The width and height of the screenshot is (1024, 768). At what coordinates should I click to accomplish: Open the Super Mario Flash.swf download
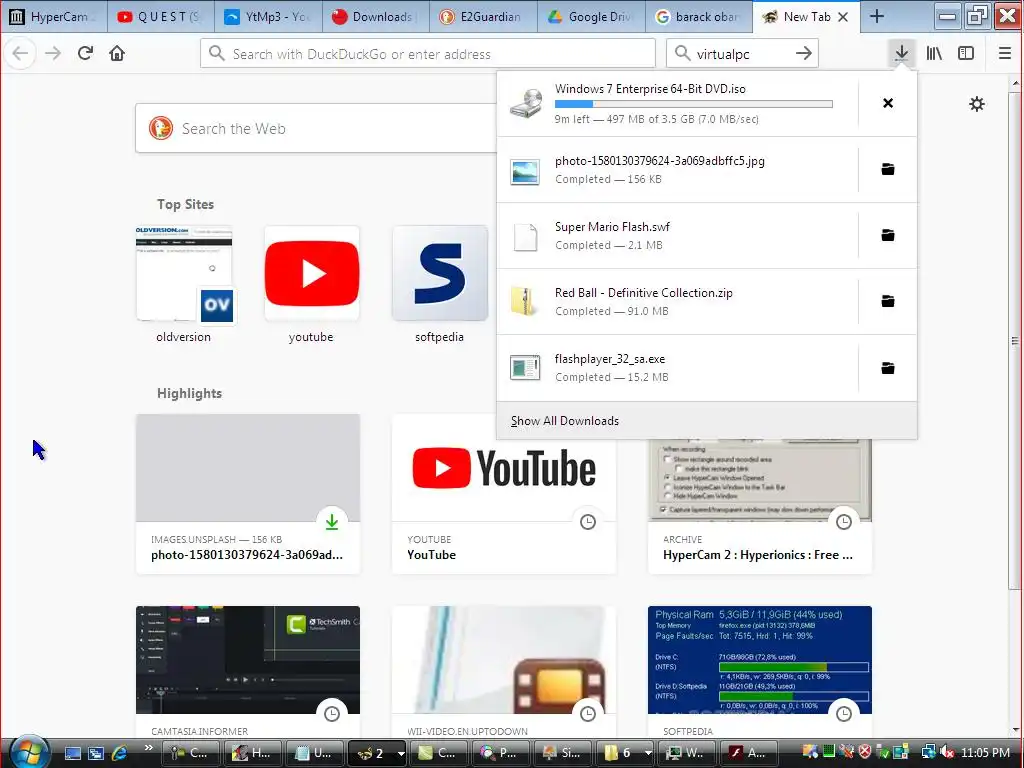pyautogui.click(x=678, y=236)
